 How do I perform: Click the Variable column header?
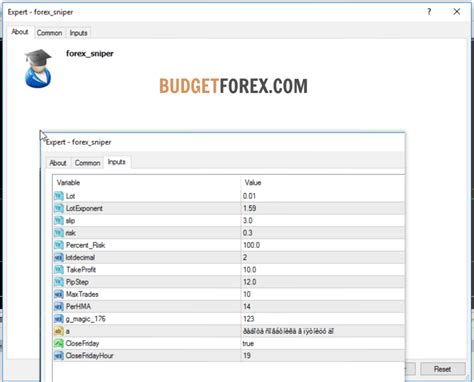[68, 183]
